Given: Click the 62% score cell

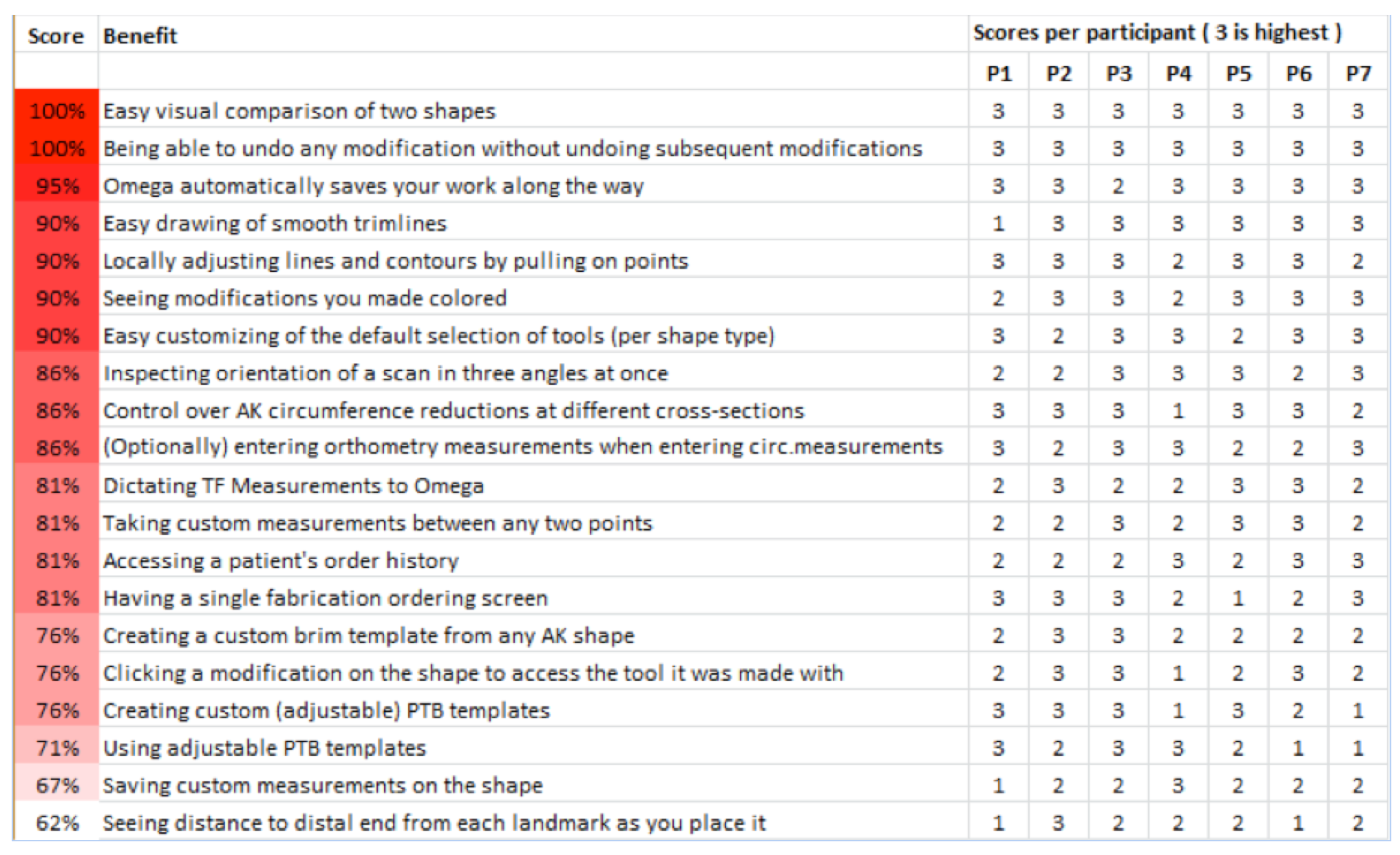Looking at the screenshot, I should click(x=57, y=823).
